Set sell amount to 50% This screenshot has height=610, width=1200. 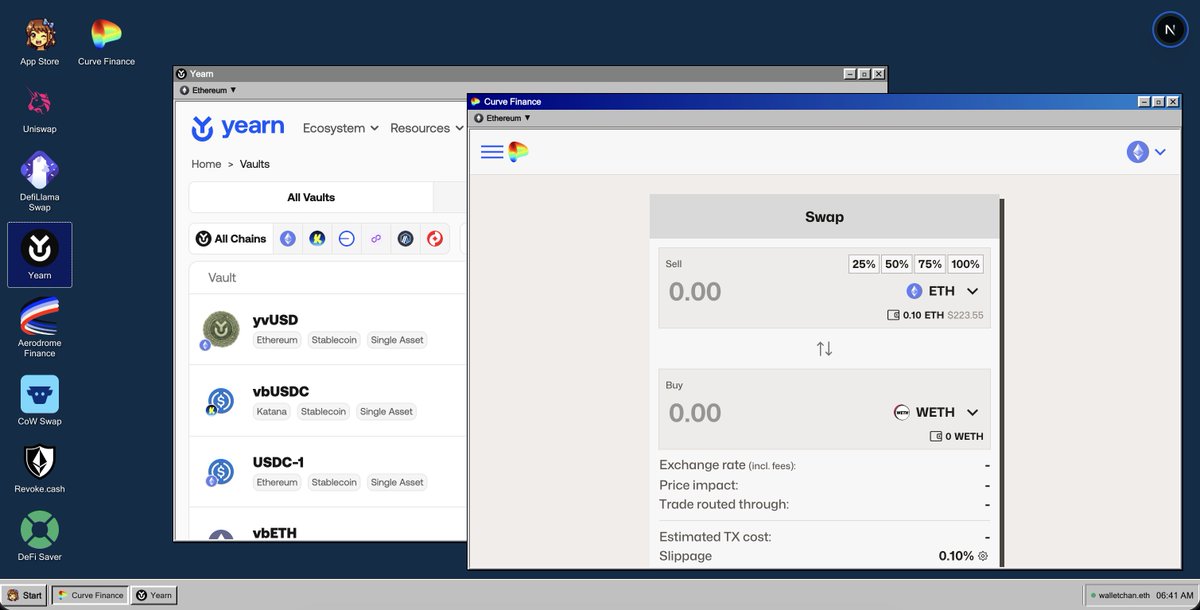click(x=897, y=264)
